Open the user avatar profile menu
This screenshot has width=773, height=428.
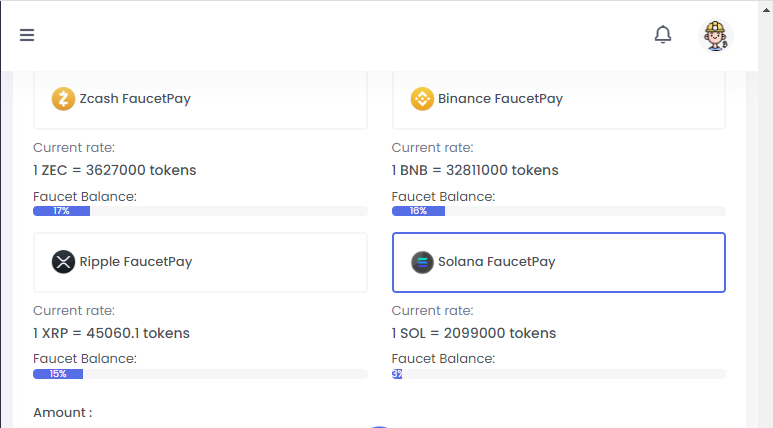click(715, 36)
